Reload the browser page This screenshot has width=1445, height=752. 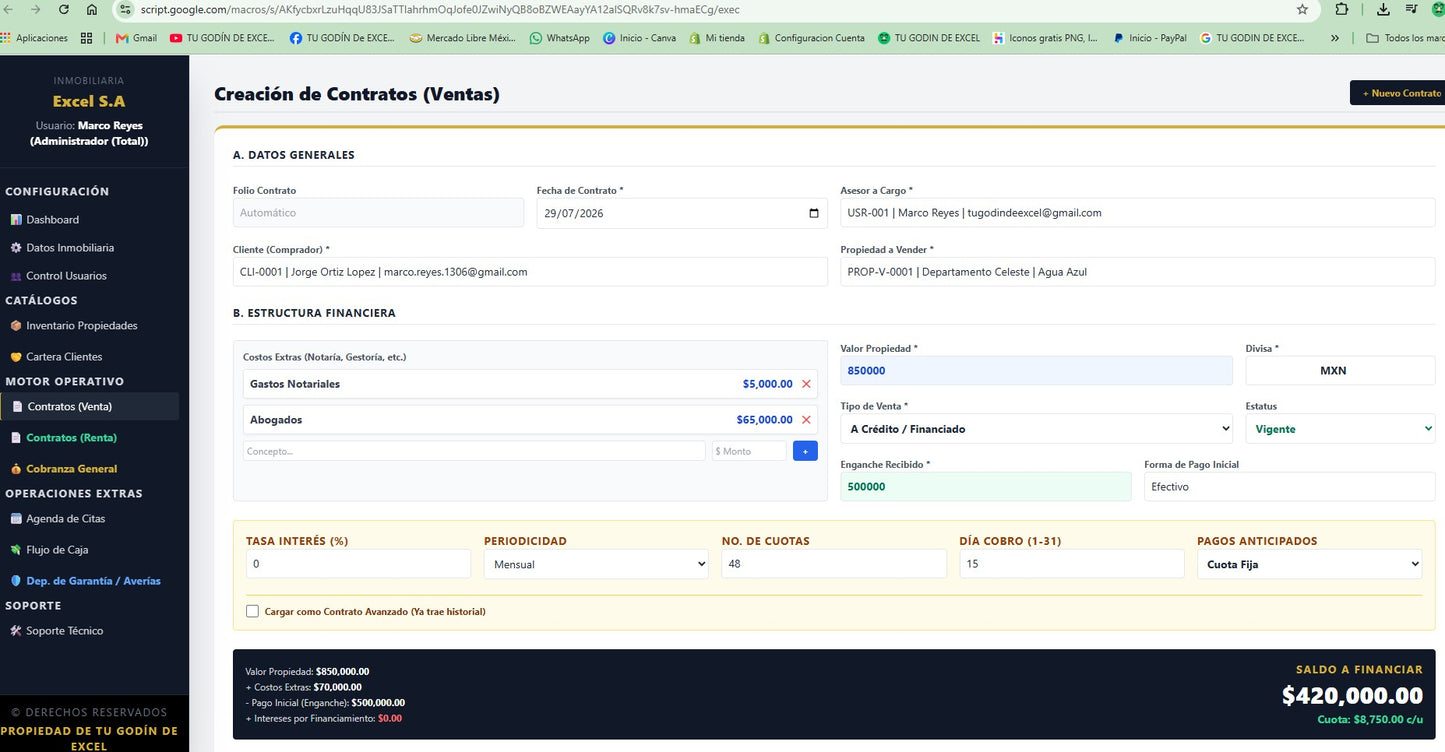[64, 9]
